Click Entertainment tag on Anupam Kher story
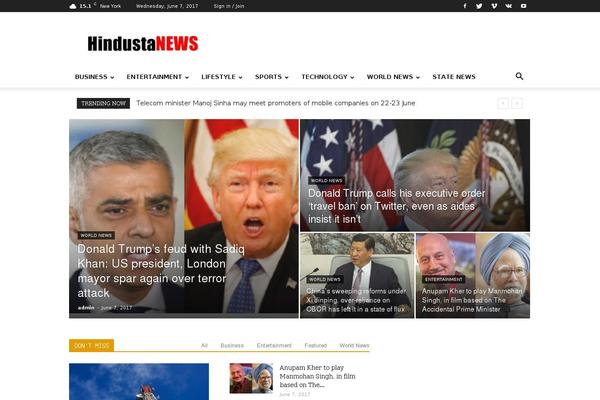The width and height of the screenshot is (600, 400). 443,279
